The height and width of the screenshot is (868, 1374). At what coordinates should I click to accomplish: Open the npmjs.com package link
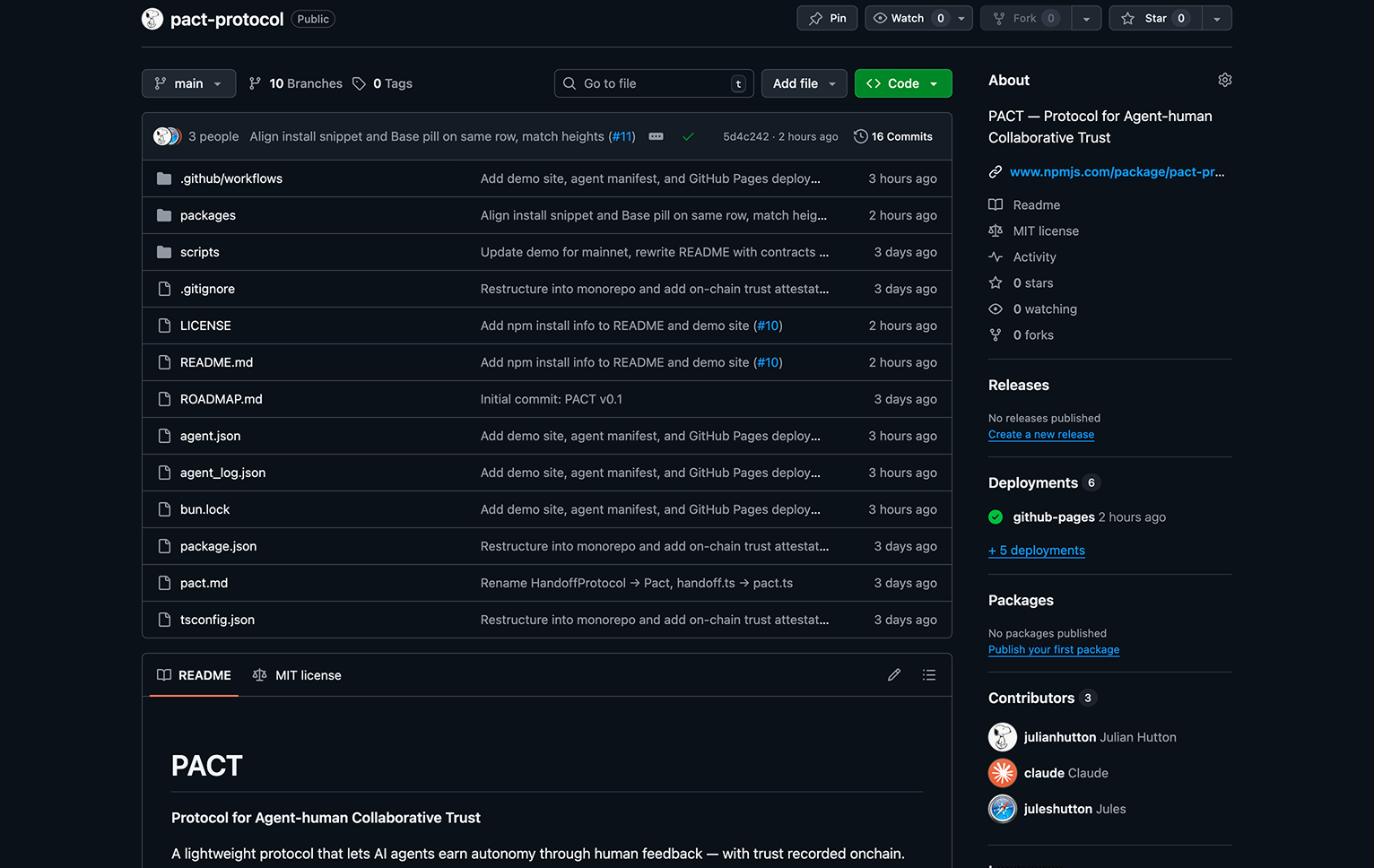[1117, 172]
